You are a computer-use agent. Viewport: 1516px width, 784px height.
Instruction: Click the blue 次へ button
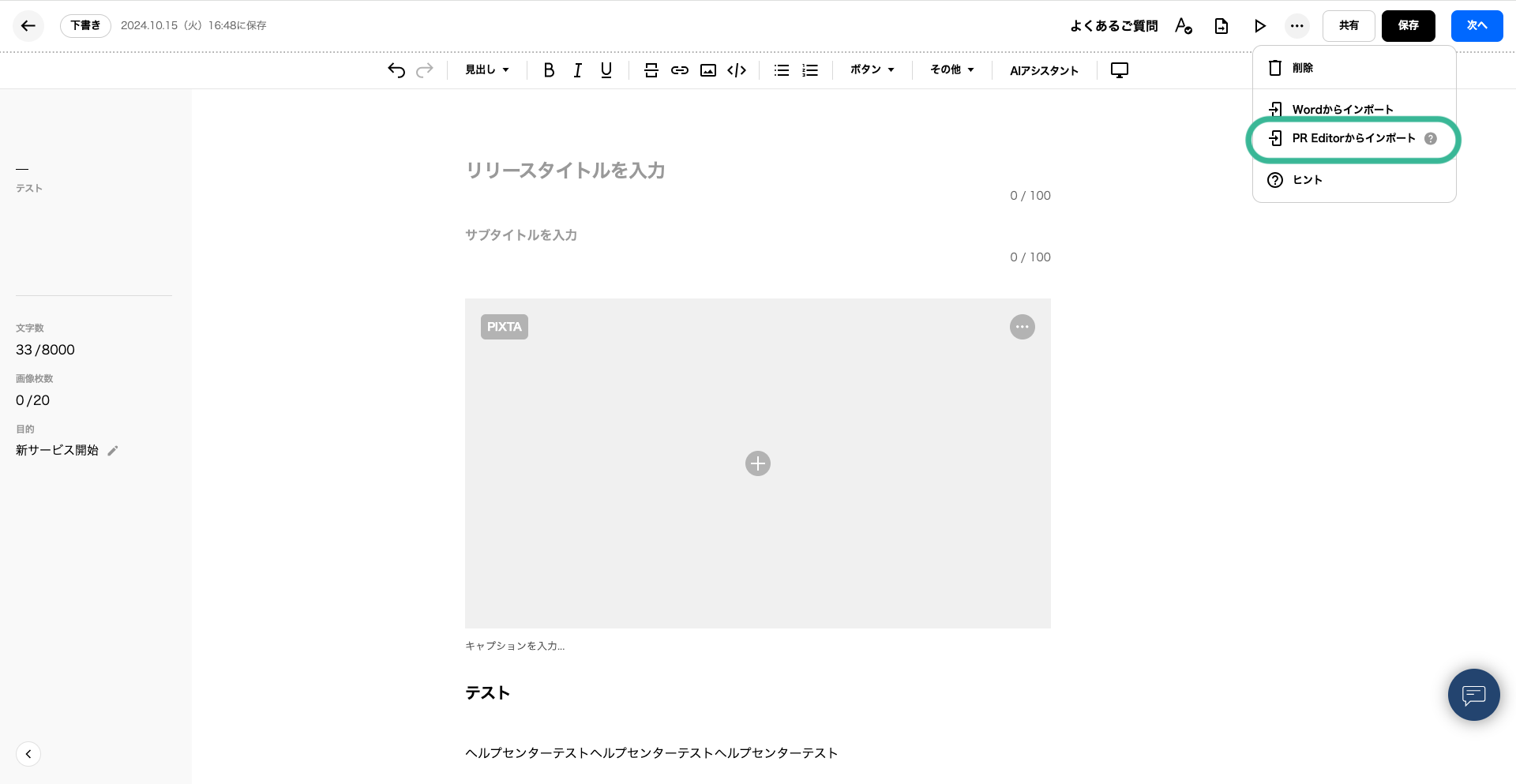(1477, 26)
